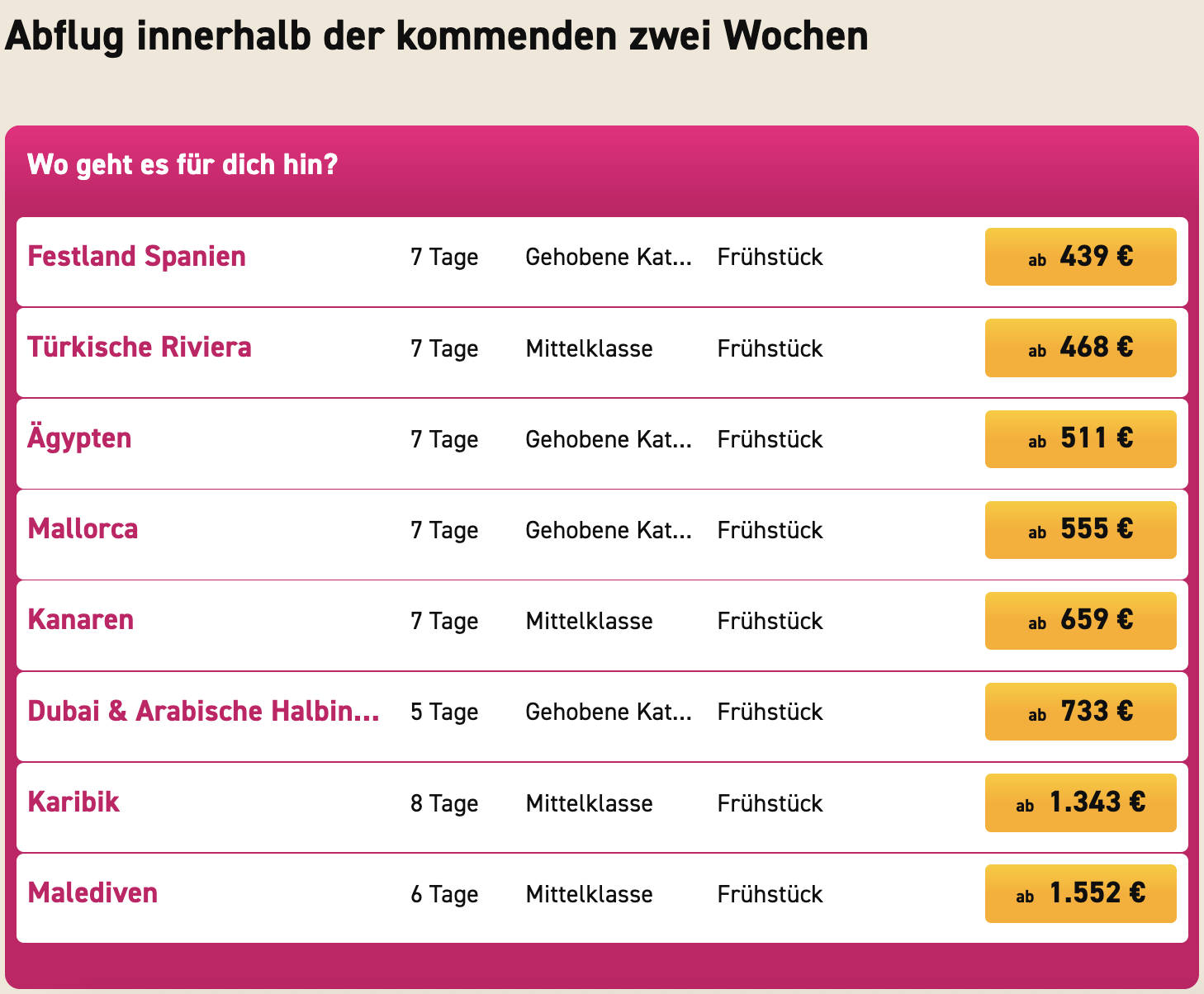Click the ab 733 € price button
Image resolution: width=1204 pixels, height=994 pixels.
1080,712
